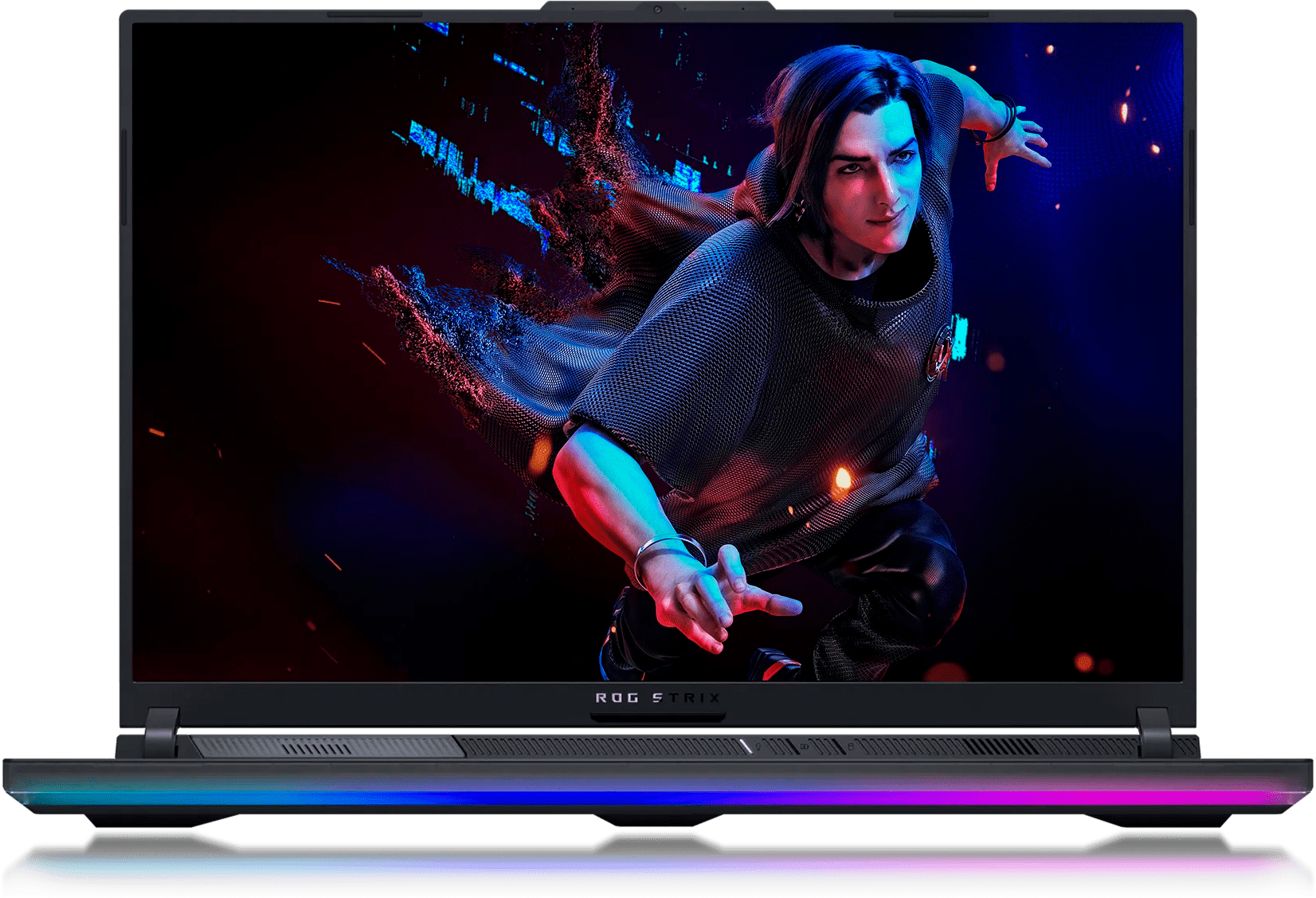The height and width of the screenshot is (898, 1316).
Task: Click the webcam lens above the display
Action: click(x=658, y=10)
